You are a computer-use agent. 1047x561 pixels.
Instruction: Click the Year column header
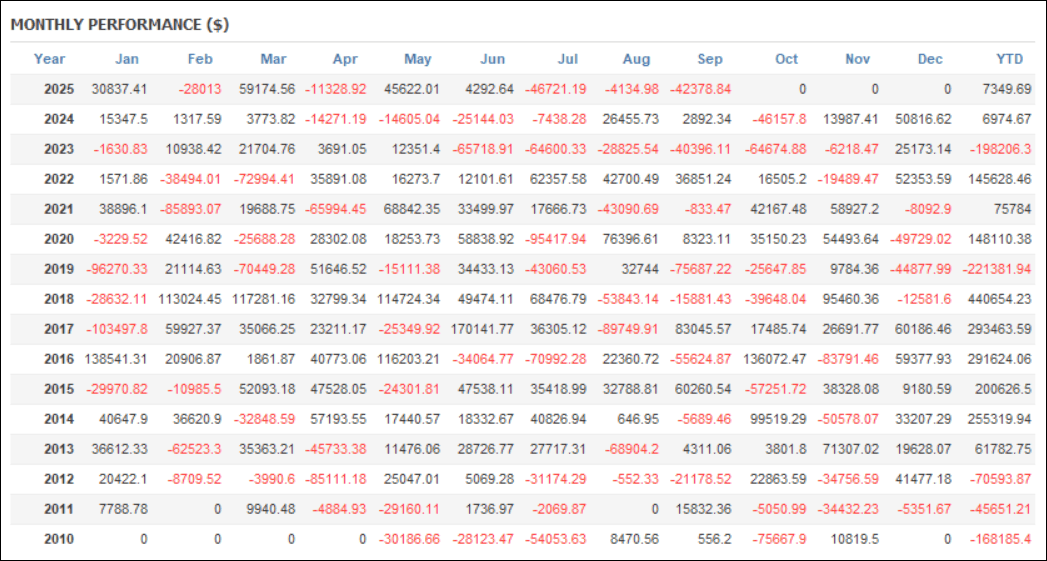[x=49, y=59]
